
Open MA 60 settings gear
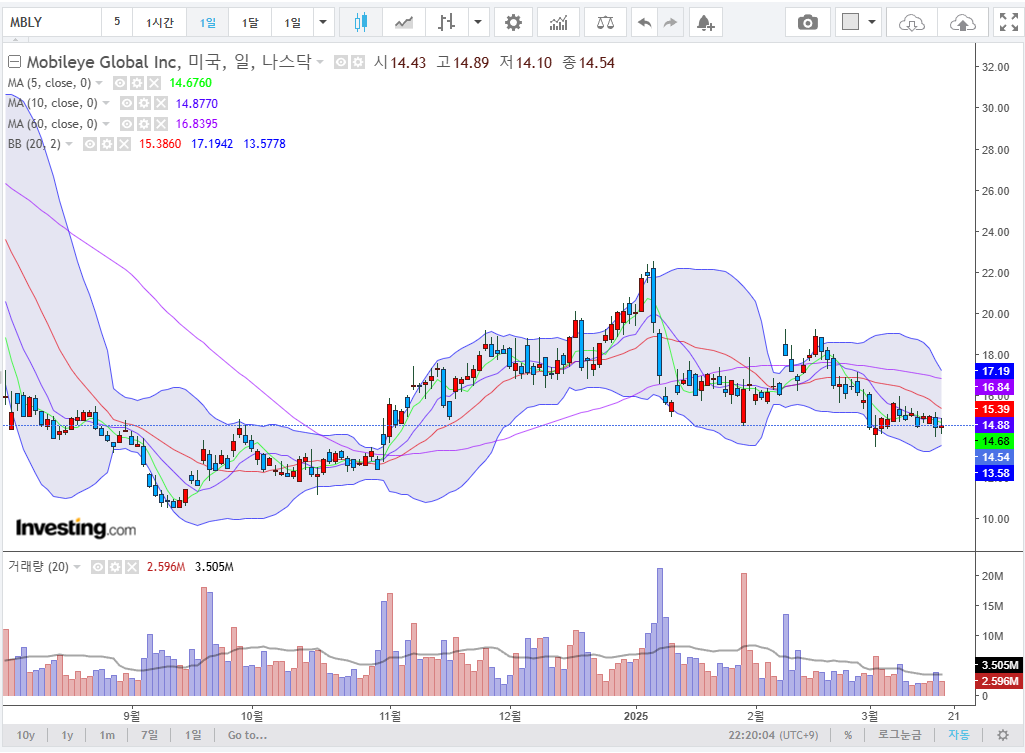[x=144, y=124]
